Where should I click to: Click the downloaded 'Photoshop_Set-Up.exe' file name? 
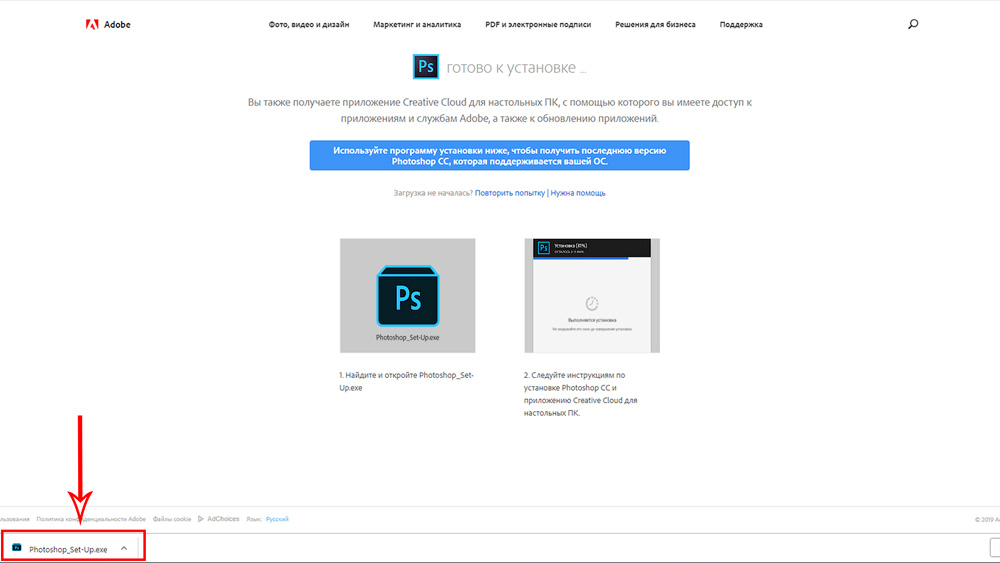click(68, 549)
